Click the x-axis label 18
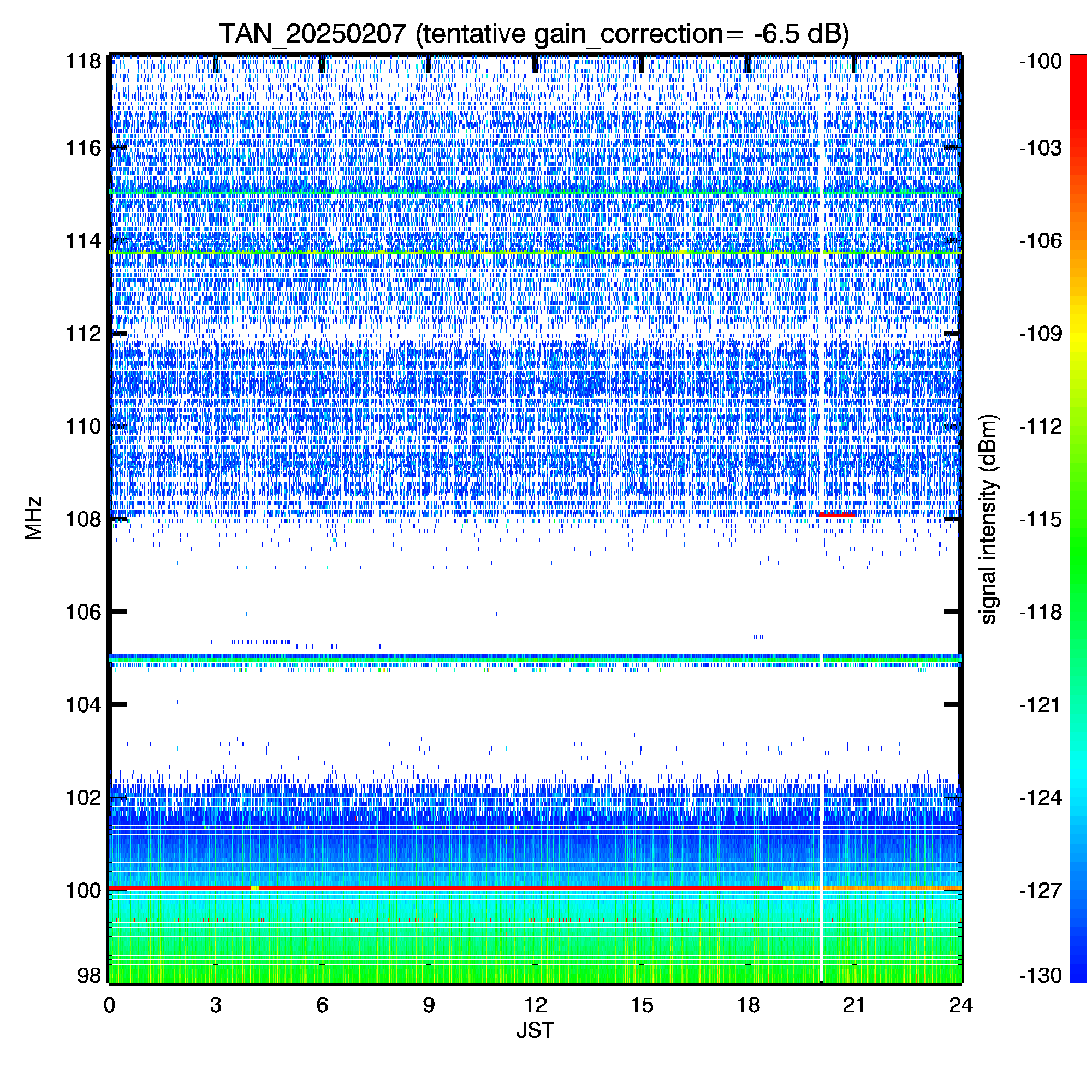Screen dimensions: 1092x1092 pos(749,1006)
